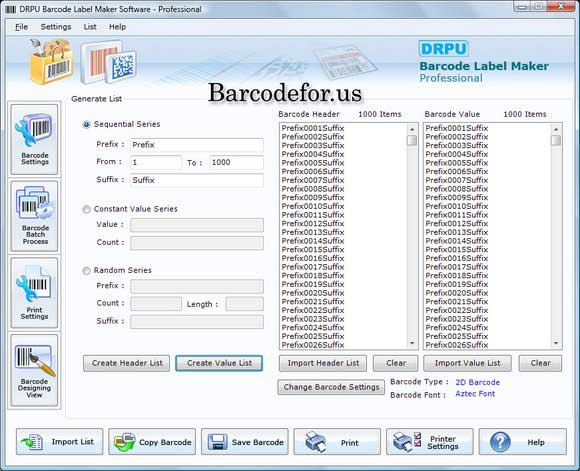Click the DRPU logo
The width and height of the screenshot is (580, 471).
tap(444, 48)
